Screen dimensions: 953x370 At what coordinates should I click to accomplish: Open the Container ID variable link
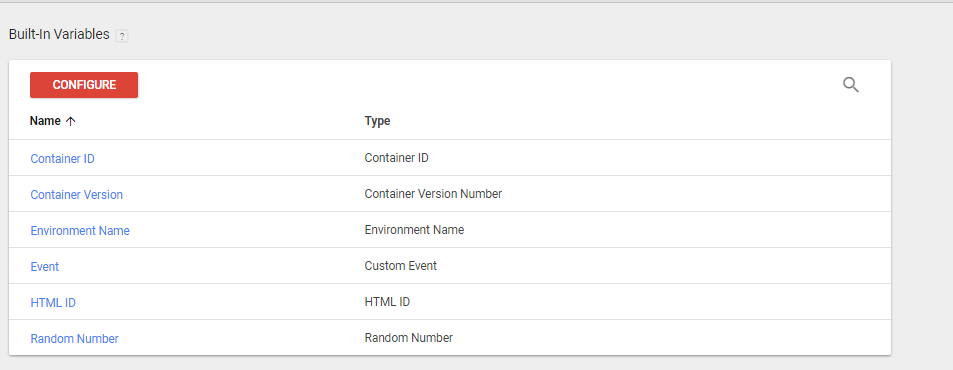[63, 159]
